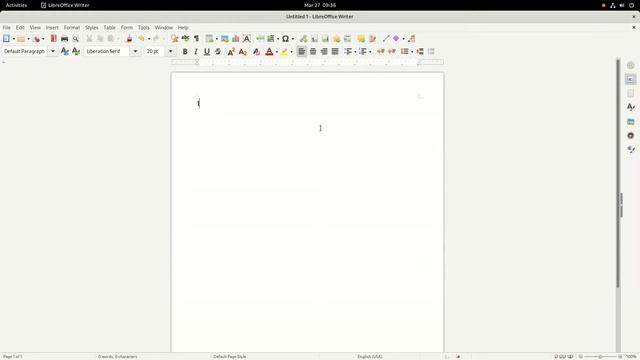Click the font size input field
The height and width of the screenshot is (360, 640).
[155, 51]
